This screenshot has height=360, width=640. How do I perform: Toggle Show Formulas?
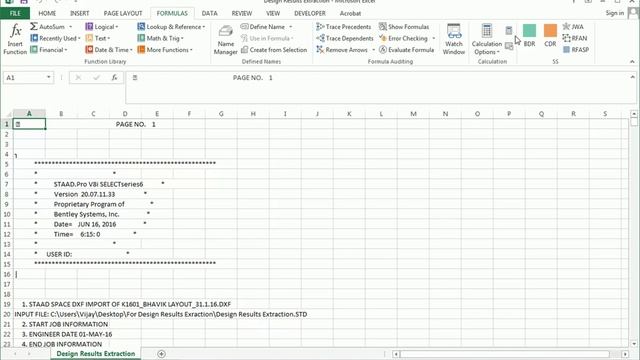[404, 27]
